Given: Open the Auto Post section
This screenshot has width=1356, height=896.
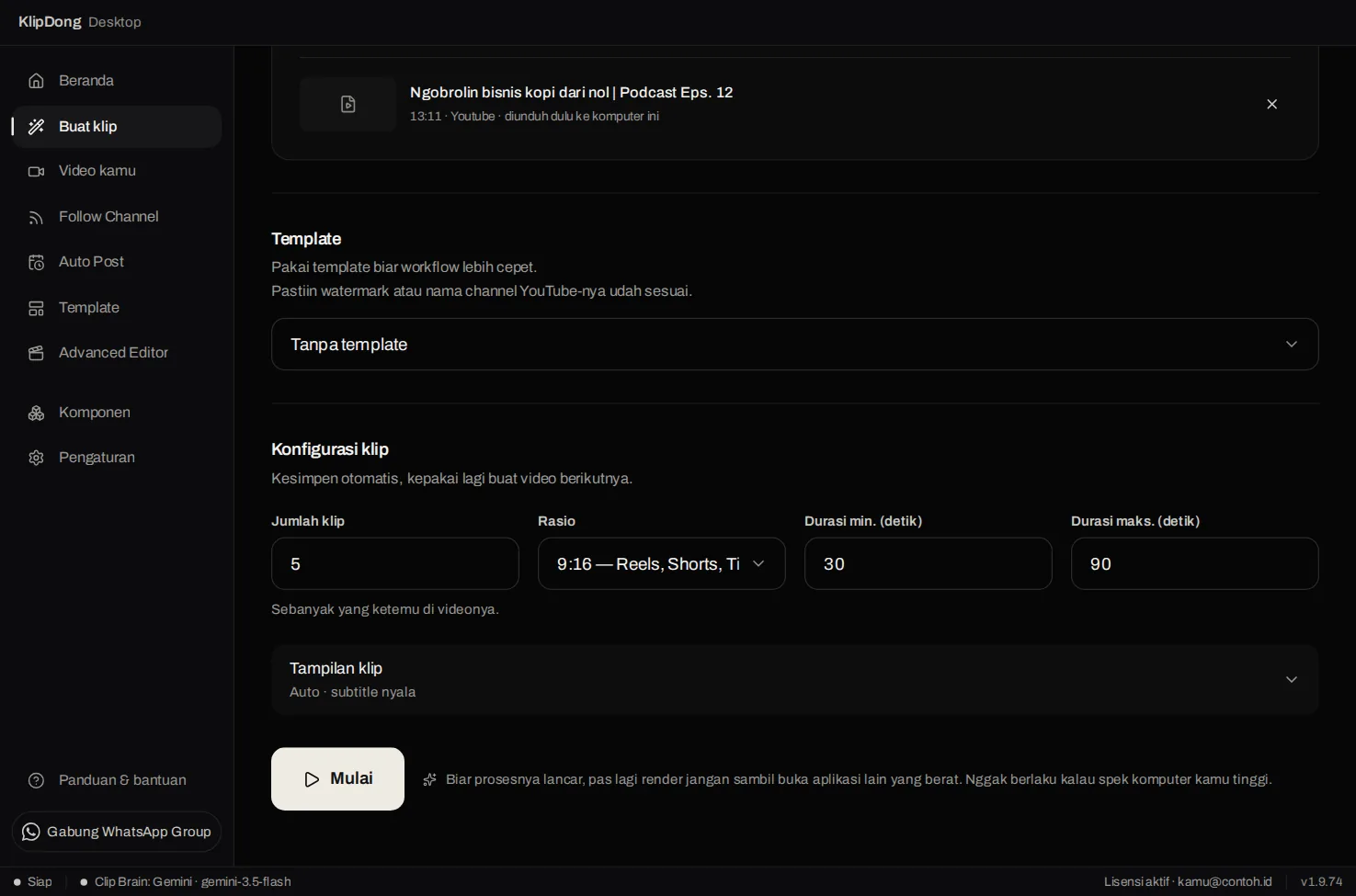Looking at the screenshot, I should (x=117, y=262).
